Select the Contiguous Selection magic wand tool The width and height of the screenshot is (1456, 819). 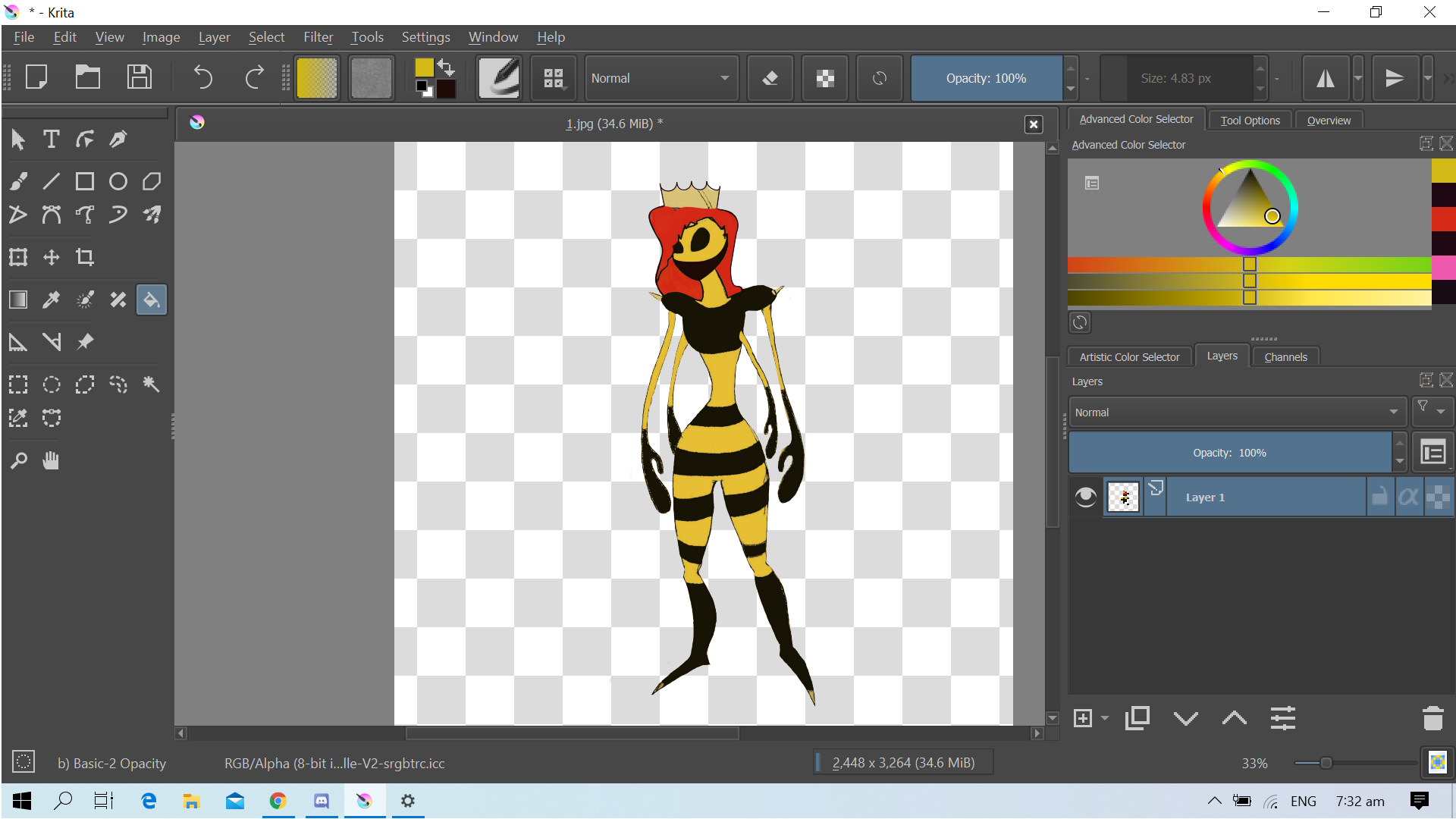point(152,384)
